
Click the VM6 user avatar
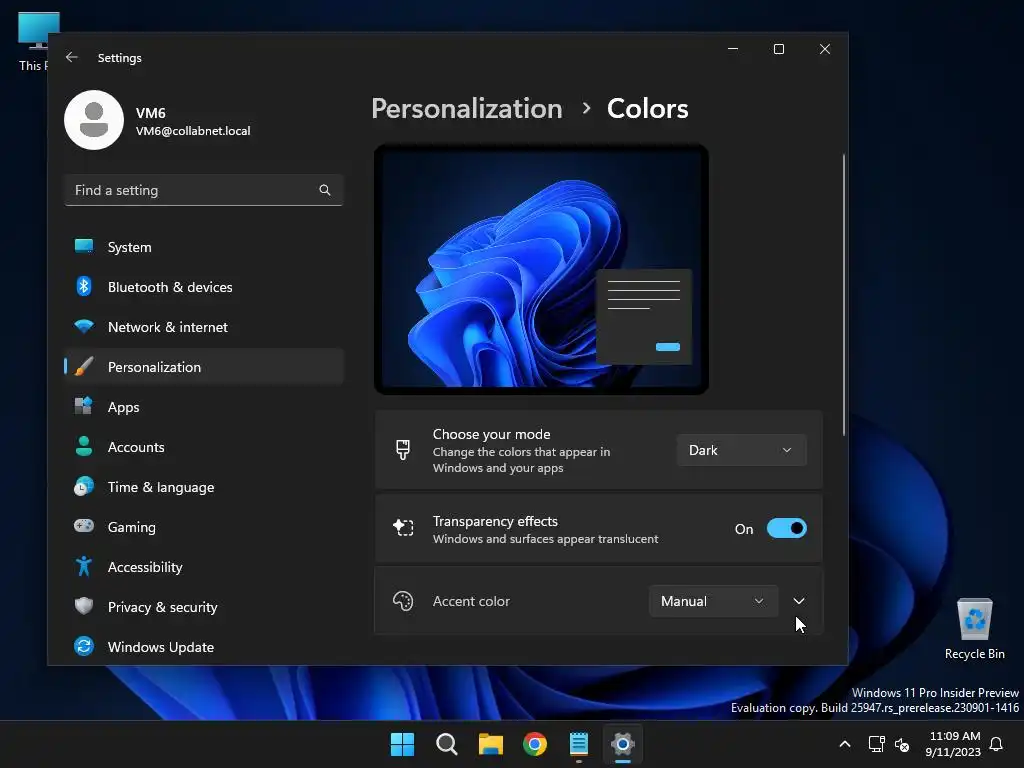pos(94,120)
